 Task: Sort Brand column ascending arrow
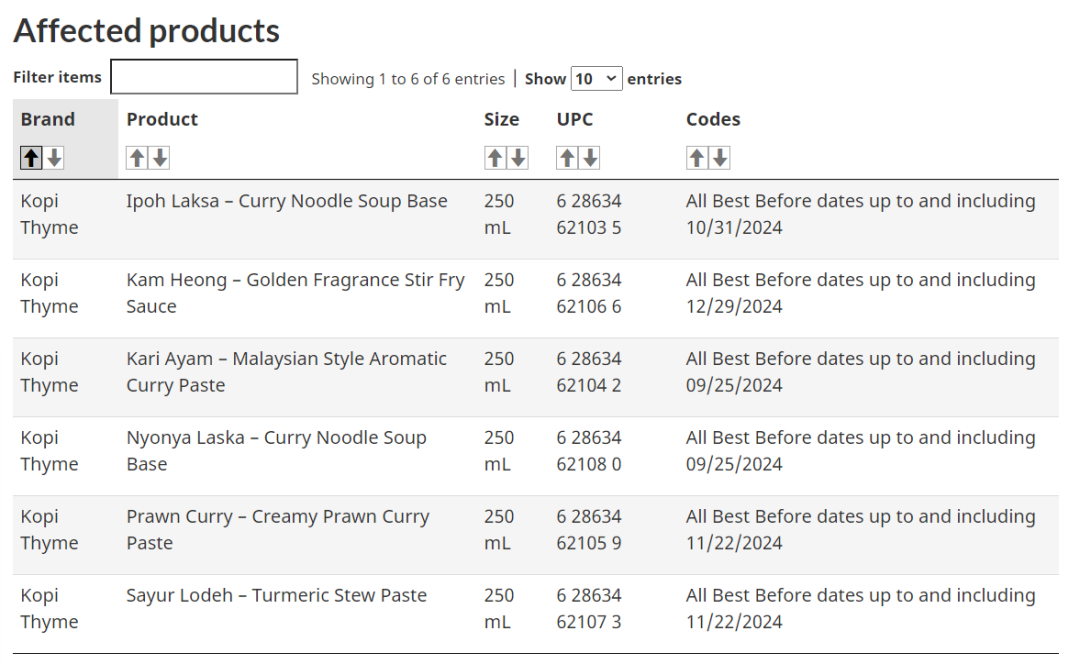(x=31, y=158)
